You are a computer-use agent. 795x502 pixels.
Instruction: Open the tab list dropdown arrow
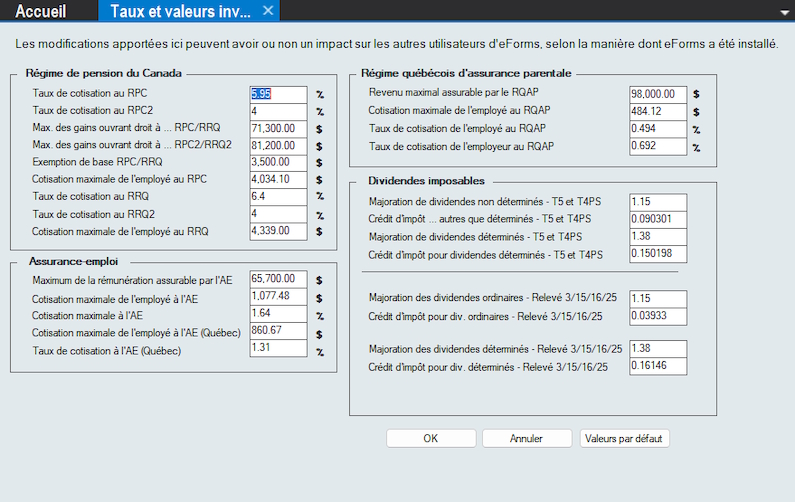[783, 12]
